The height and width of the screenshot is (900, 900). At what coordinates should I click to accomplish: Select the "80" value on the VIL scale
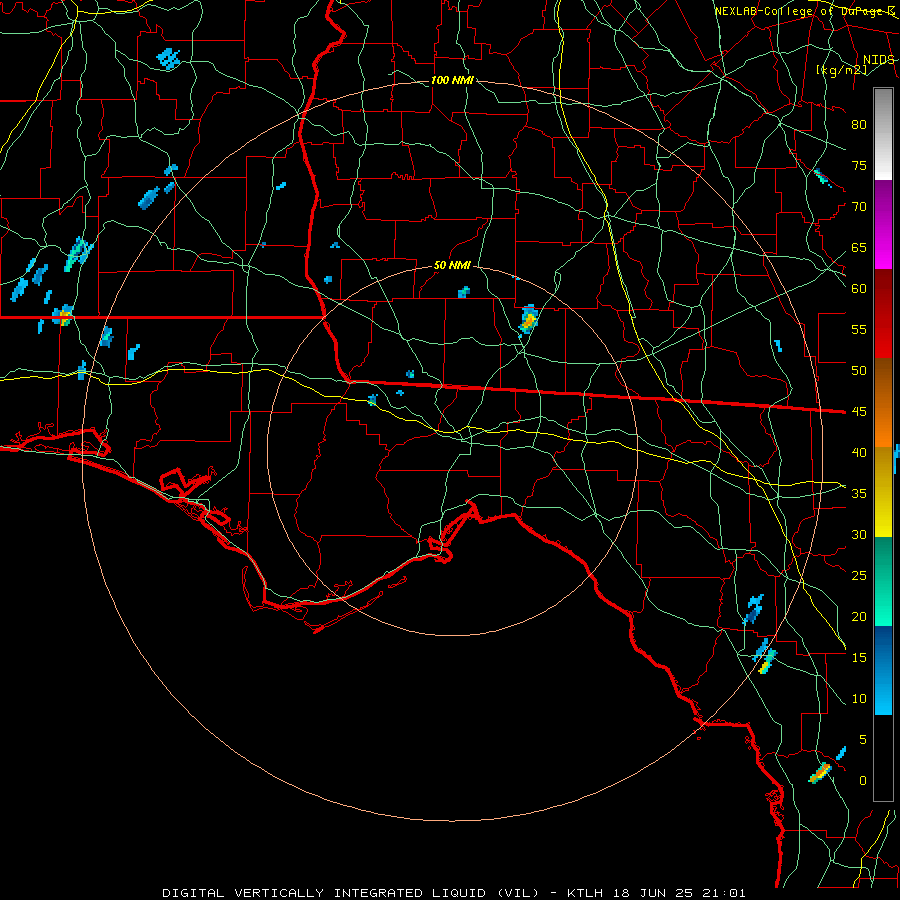(x=859, y=125)
